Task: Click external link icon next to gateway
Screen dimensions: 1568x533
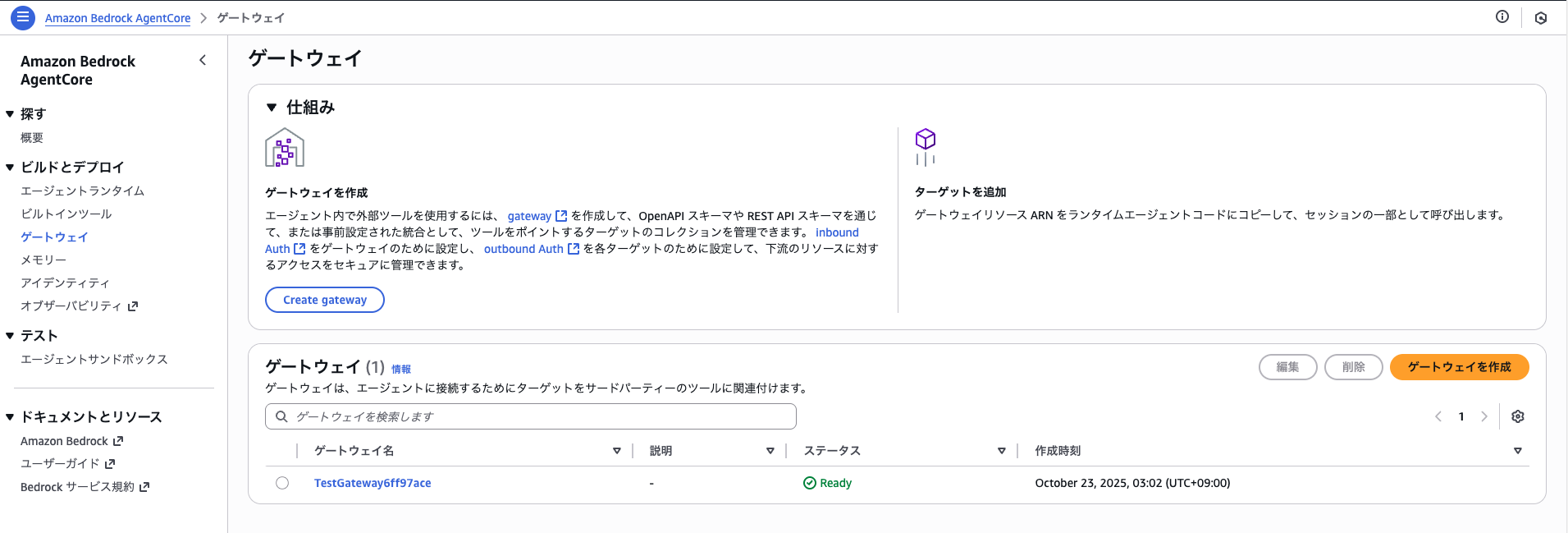Action: (x=561, y=216)
